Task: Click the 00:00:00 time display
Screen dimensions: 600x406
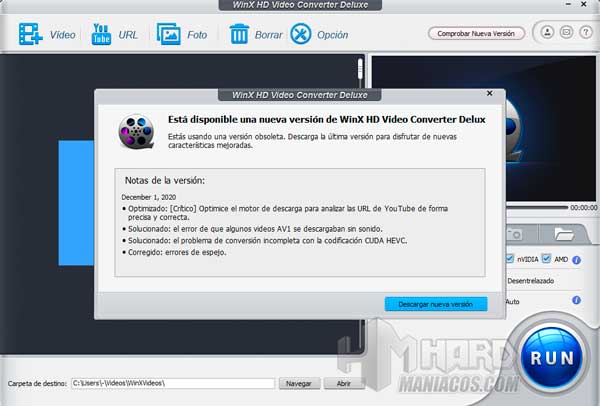Action: coord(584,207)
